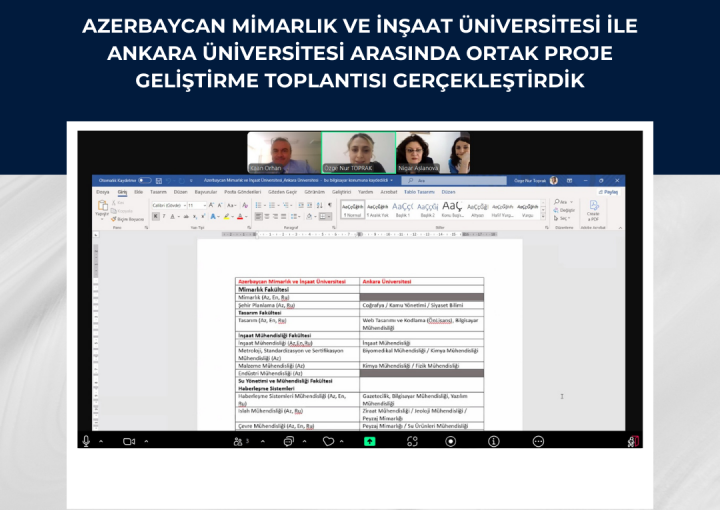Increase font size with the larger A icon
The height and width of the screenshot is (510, 720).
[x=211, y=205]
